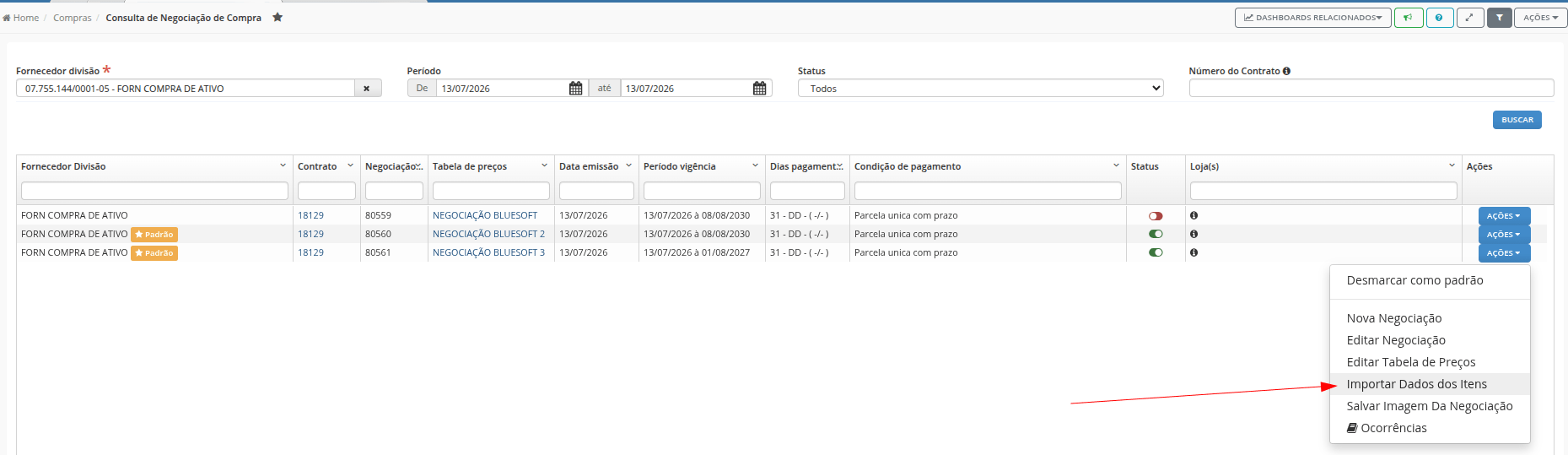
Task: Toggle the status switch for negotiation 80561
Action: (1156, 253)
